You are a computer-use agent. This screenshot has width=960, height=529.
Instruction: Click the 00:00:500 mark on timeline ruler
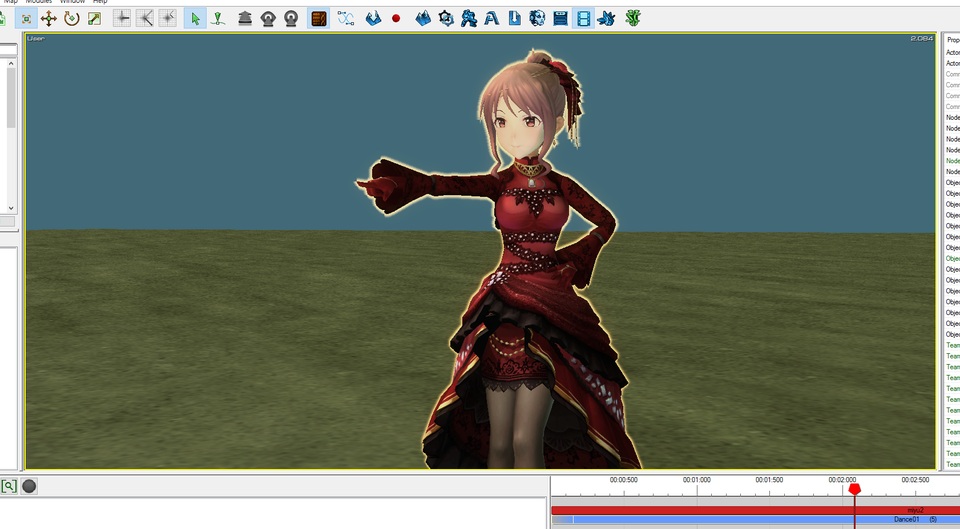tap(623, 480)
